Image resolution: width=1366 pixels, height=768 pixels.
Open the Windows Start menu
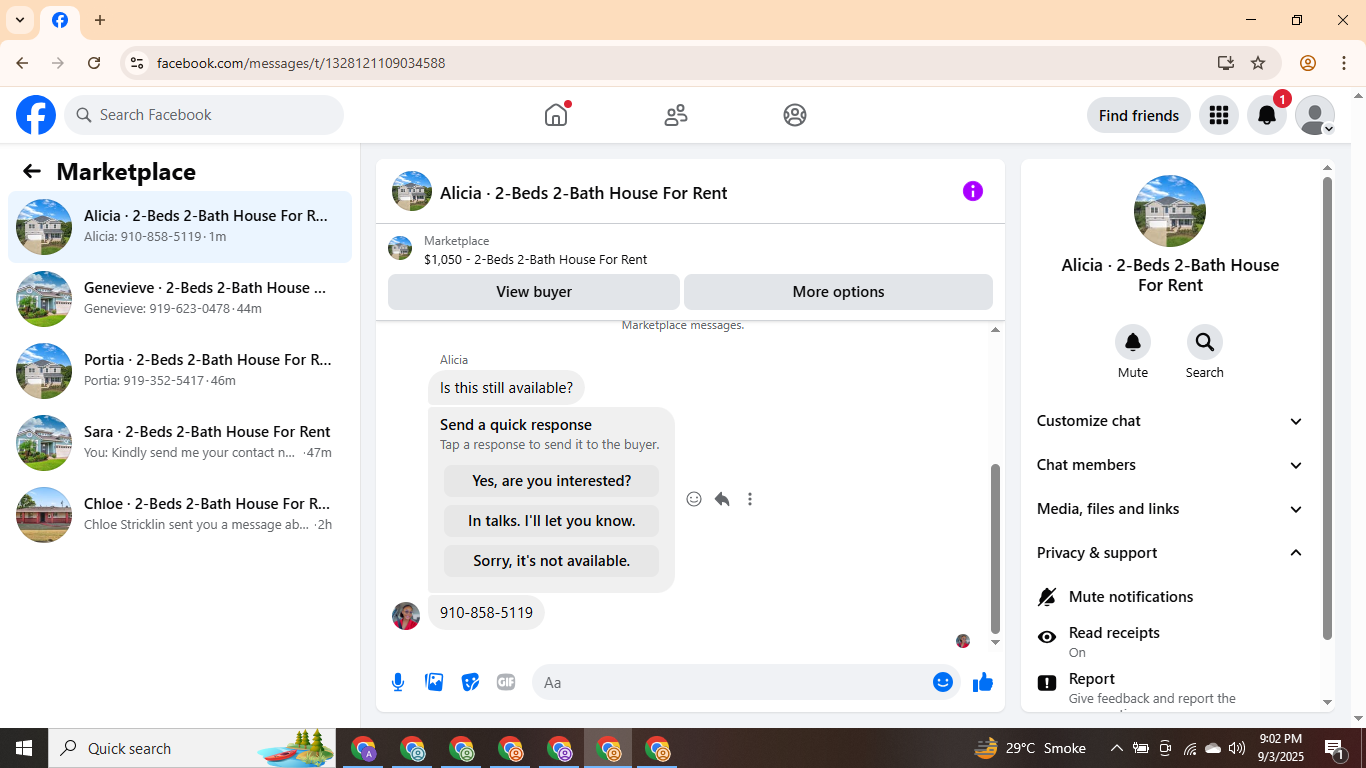[x=24, y=748]
